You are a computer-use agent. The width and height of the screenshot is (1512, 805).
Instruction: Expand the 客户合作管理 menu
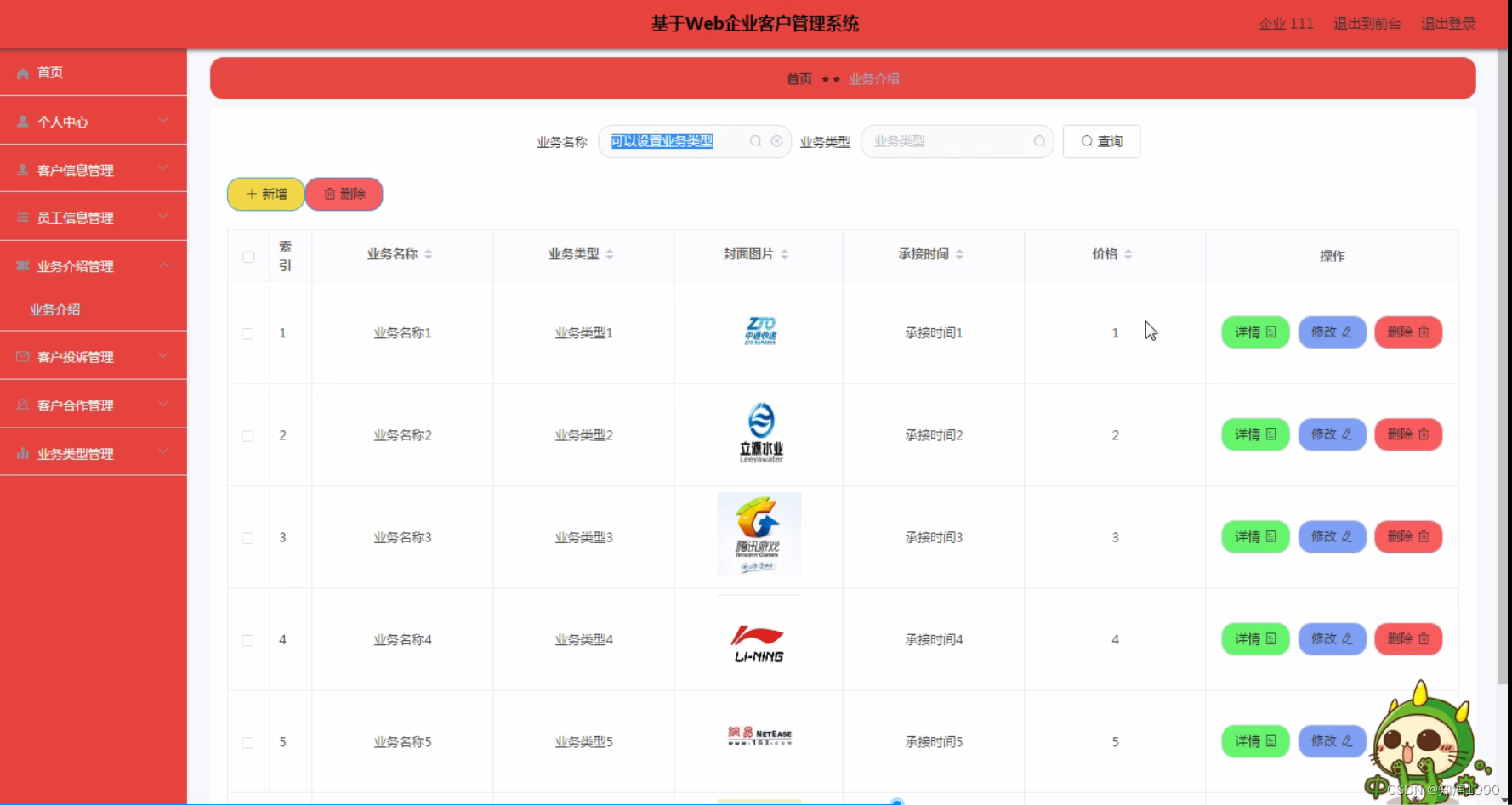[x=162, y=404]
